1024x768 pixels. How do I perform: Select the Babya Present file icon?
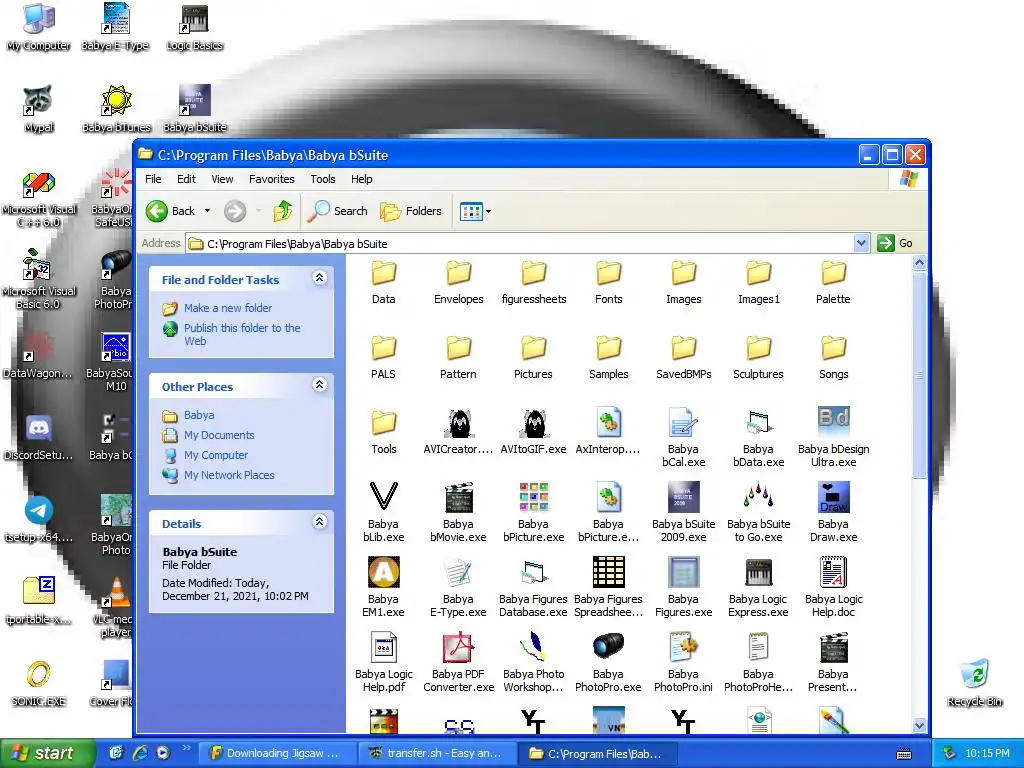pos(833,648)
